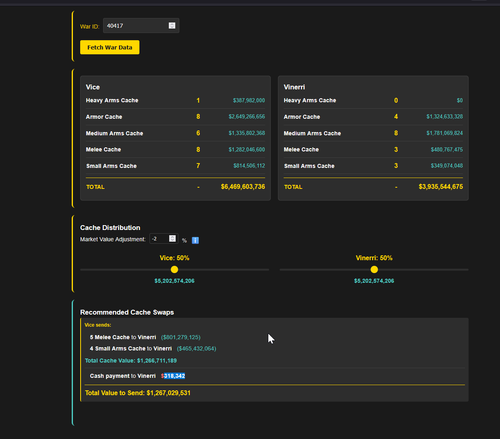Click Vice Heavy Arms Cache value $387,982,000
Viewport: 500px width, 439px height.
[x=249, y=100]
